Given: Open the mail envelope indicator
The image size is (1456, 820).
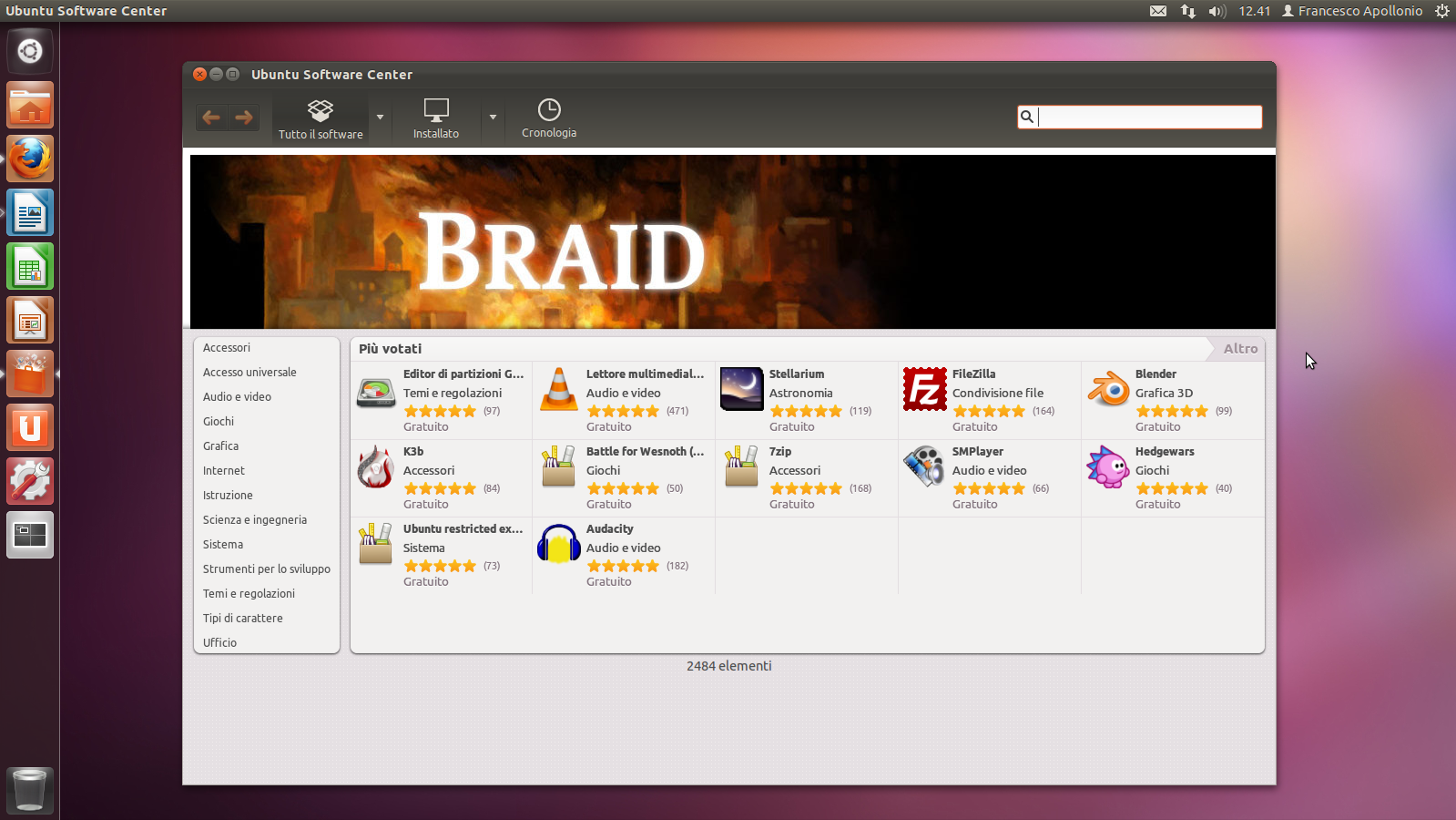Looking at the screenshot, I should 1158,11.
